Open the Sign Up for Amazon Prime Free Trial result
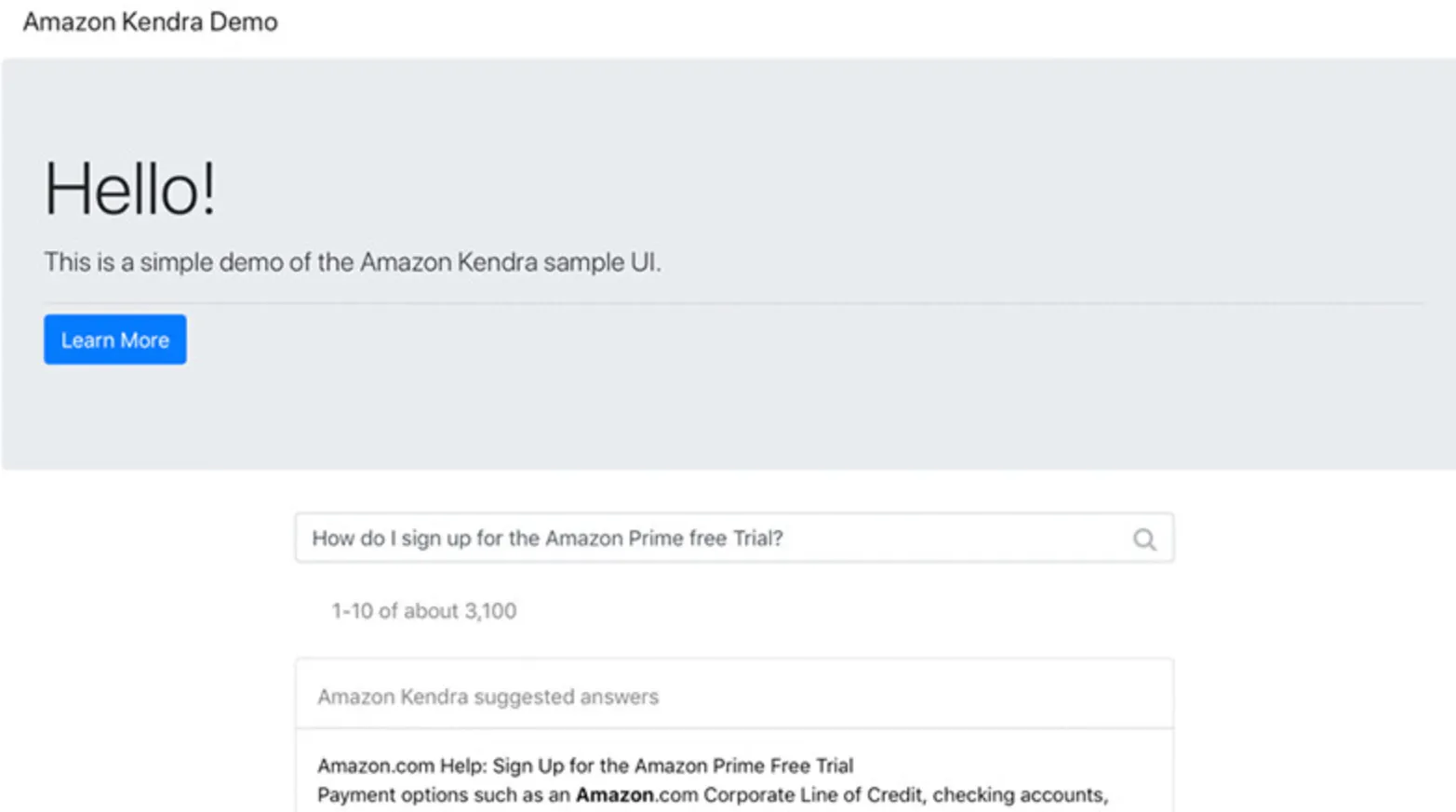Image resolution: width=1456 pixels, height=812 pixels. [x=584, y=765]
